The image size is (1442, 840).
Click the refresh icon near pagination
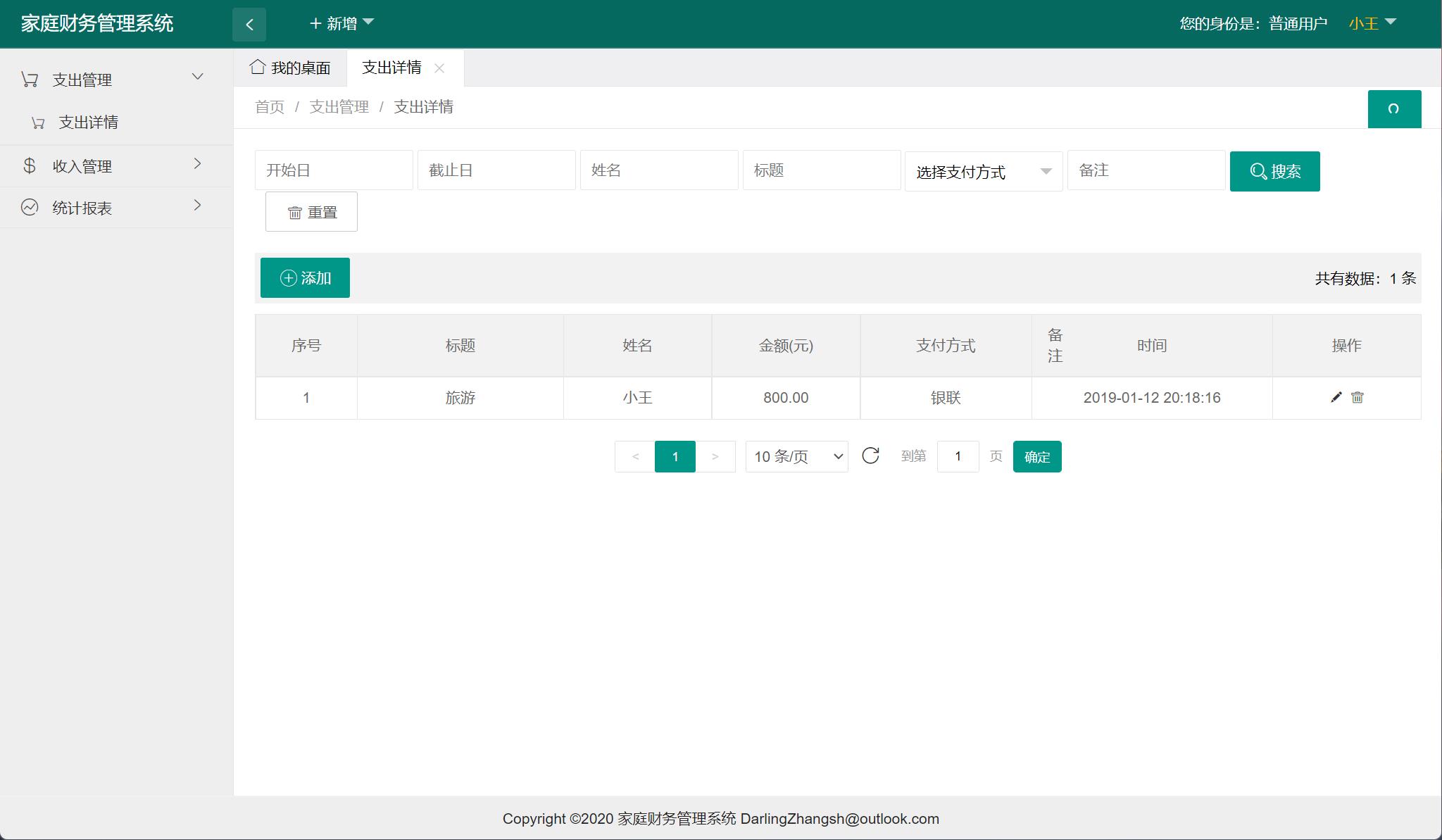coord(872,456)
